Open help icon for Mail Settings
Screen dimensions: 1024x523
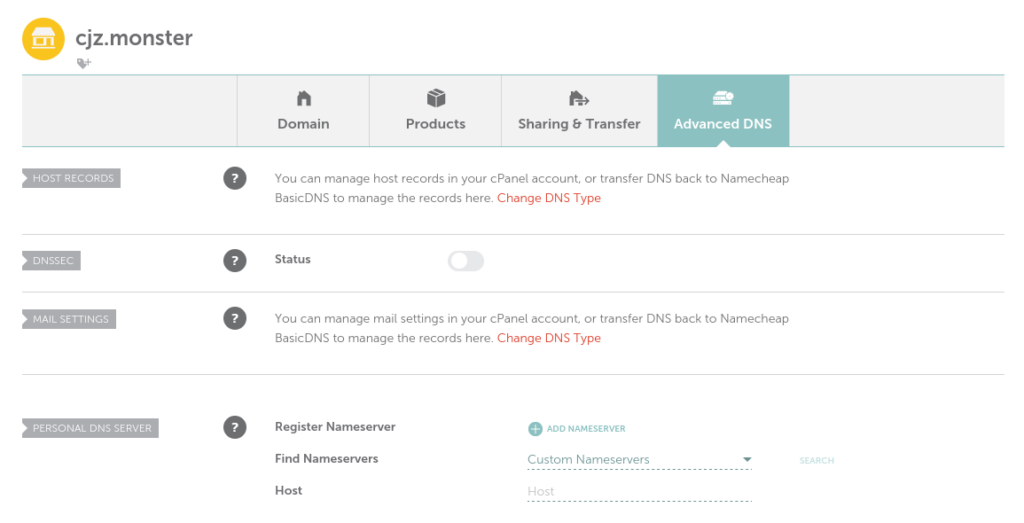[234, 319]
